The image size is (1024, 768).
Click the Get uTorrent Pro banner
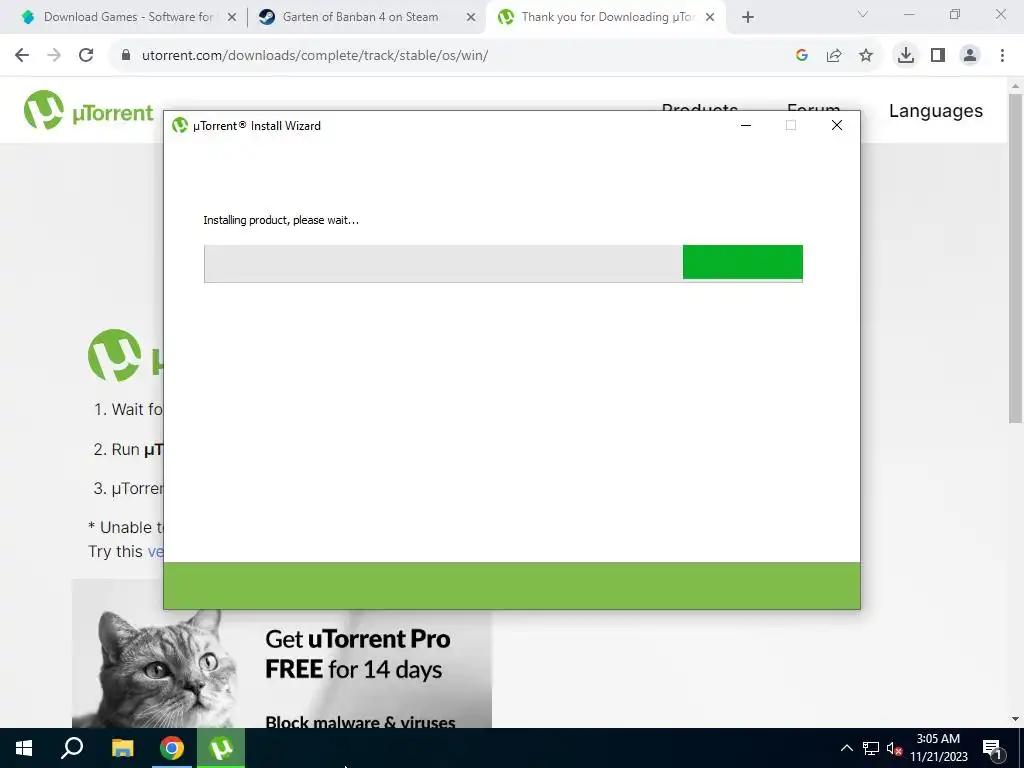click(x=281, y=670)
